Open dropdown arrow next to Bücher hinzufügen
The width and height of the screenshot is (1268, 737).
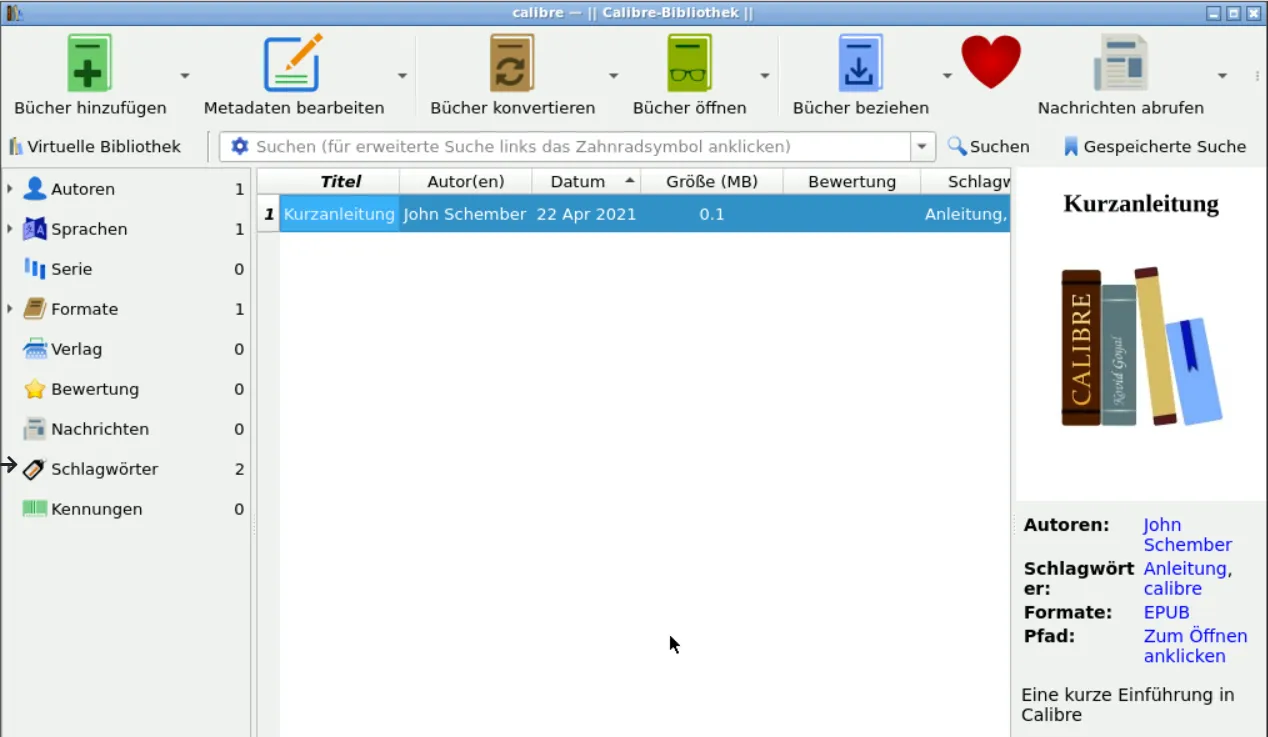click(185, 75)
